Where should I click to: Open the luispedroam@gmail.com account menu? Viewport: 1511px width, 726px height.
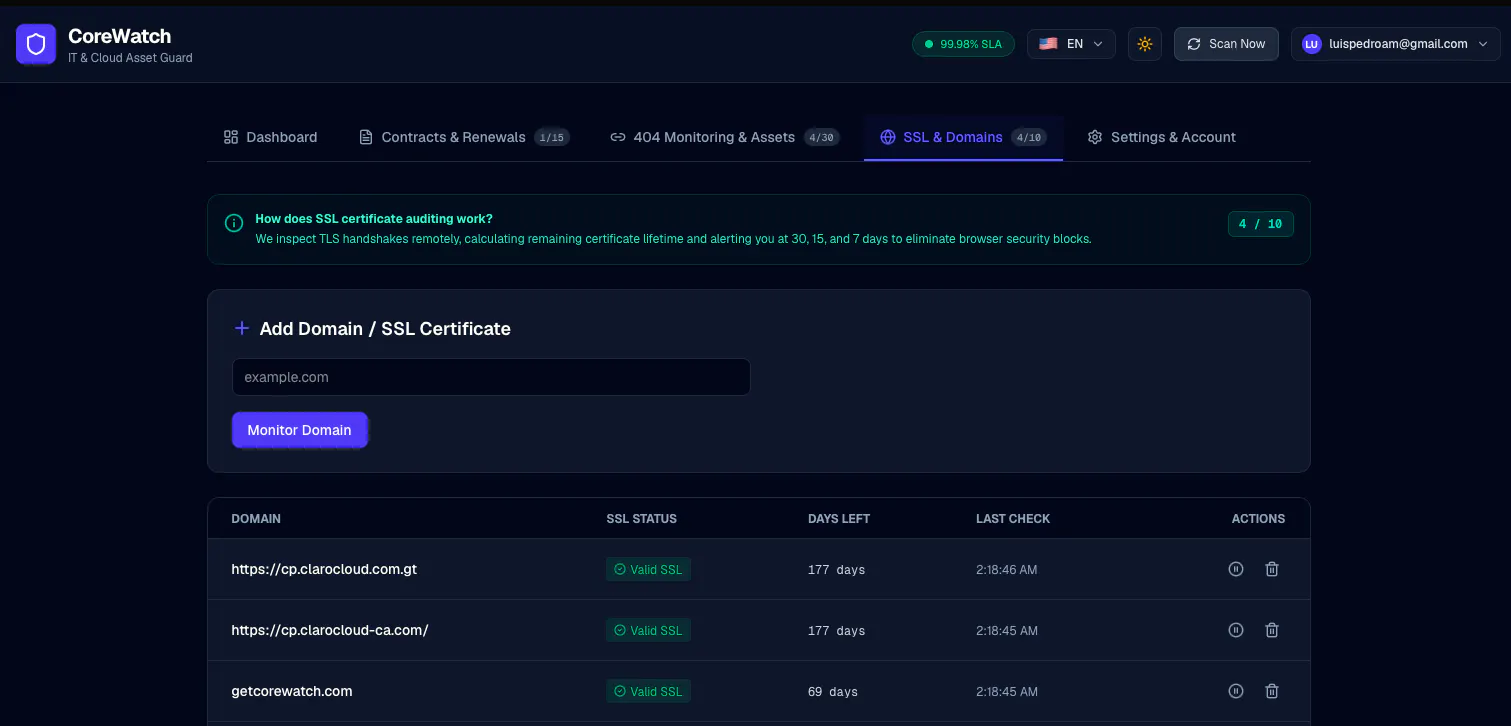pos(1396,44)
